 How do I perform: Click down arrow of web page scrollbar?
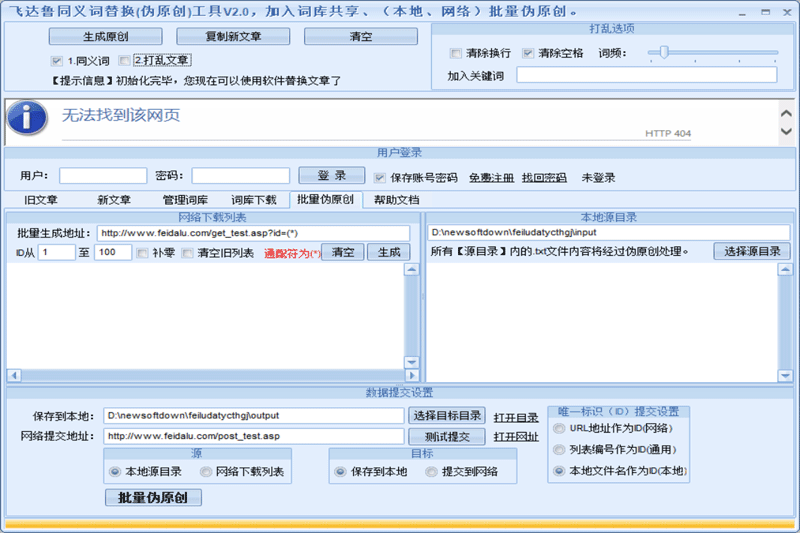786,132
